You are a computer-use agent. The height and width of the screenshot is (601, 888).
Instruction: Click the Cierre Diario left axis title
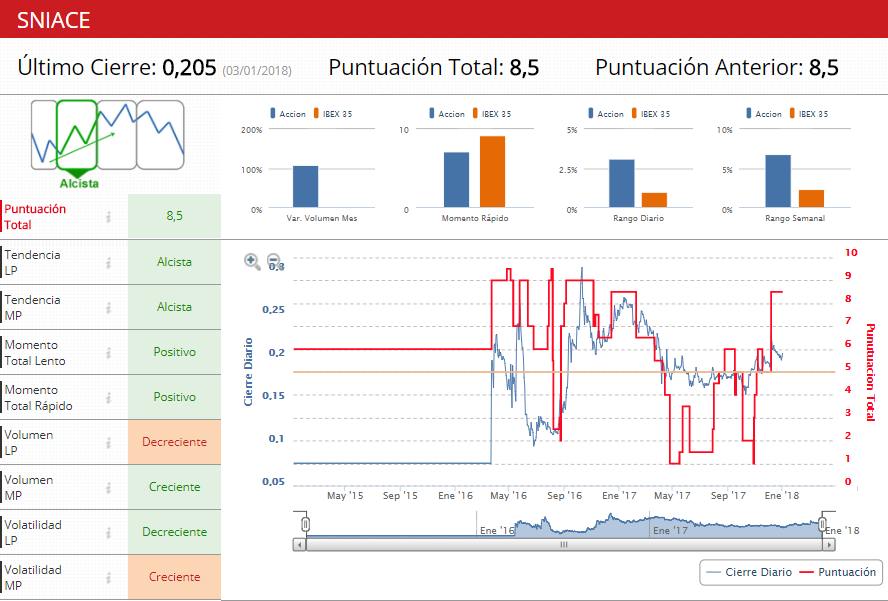pos(248,372)
